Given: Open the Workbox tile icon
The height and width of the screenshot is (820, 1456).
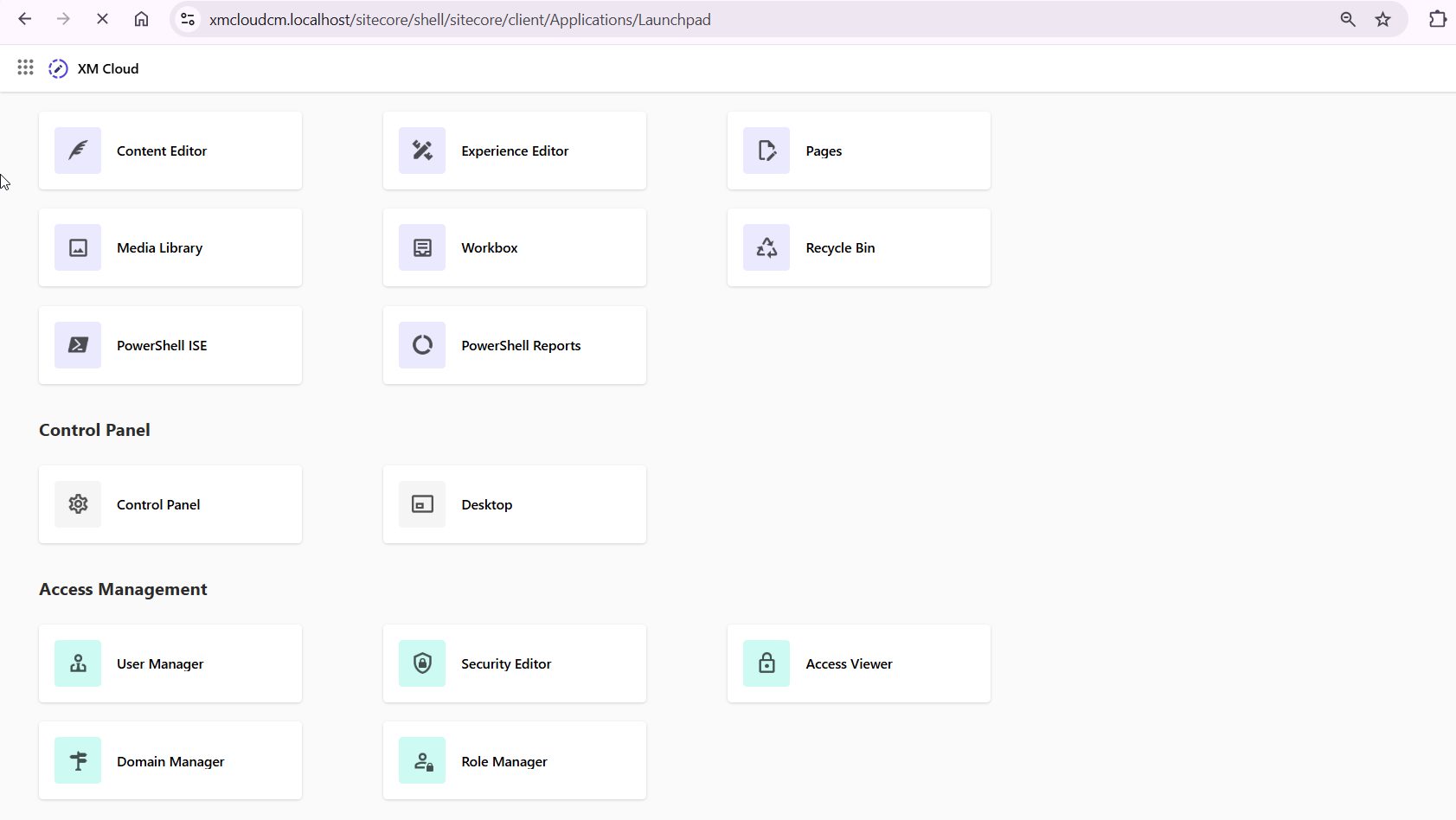Looking at the screenshot, I should point(422,247).
